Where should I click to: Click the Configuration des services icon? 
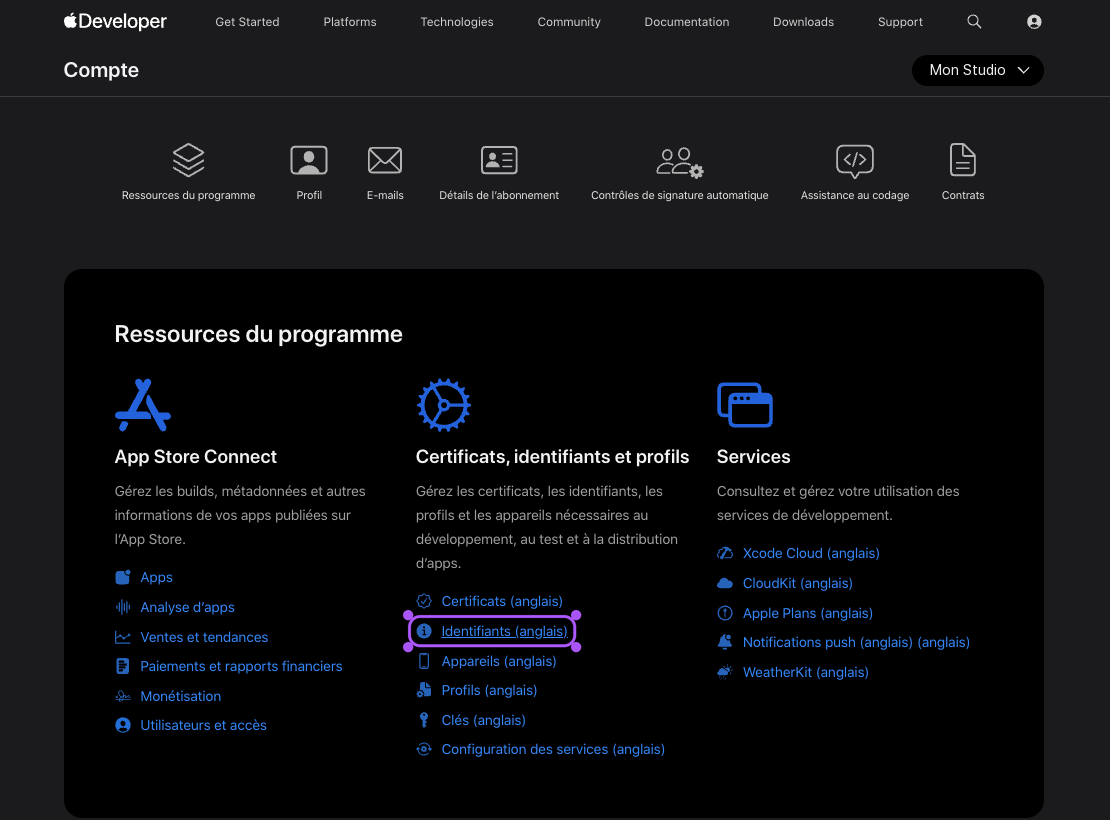point(424,749)
